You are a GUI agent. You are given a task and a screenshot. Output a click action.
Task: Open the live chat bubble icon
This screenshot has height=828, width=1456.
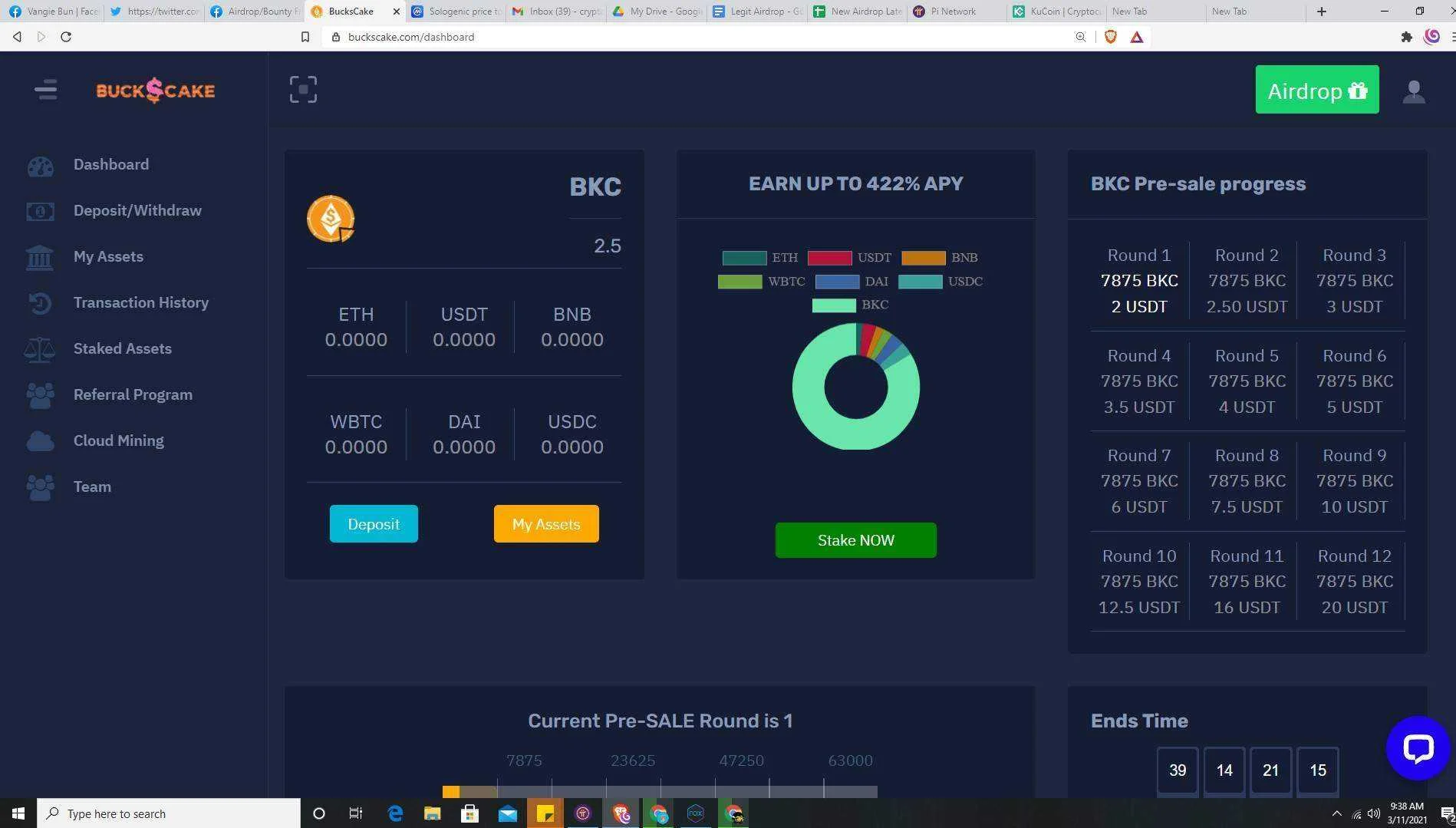[x=1418, y=747]
